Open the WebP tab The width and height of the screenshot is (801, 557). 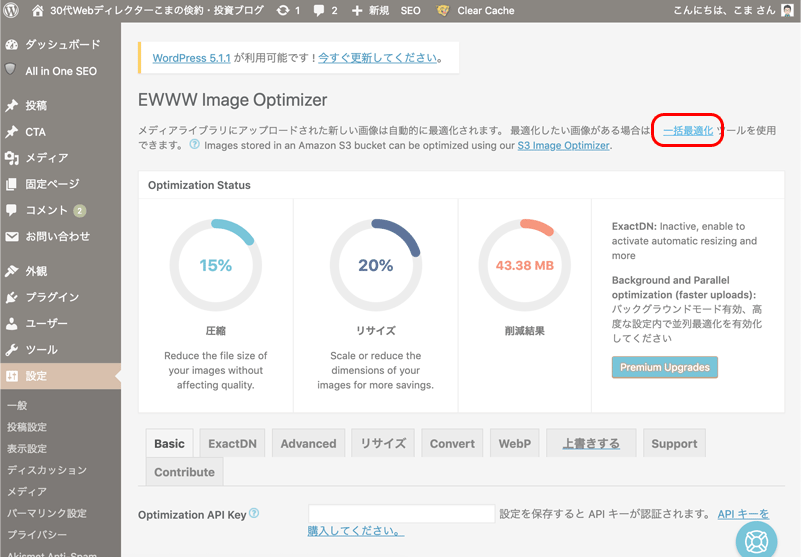coord(514,443)
